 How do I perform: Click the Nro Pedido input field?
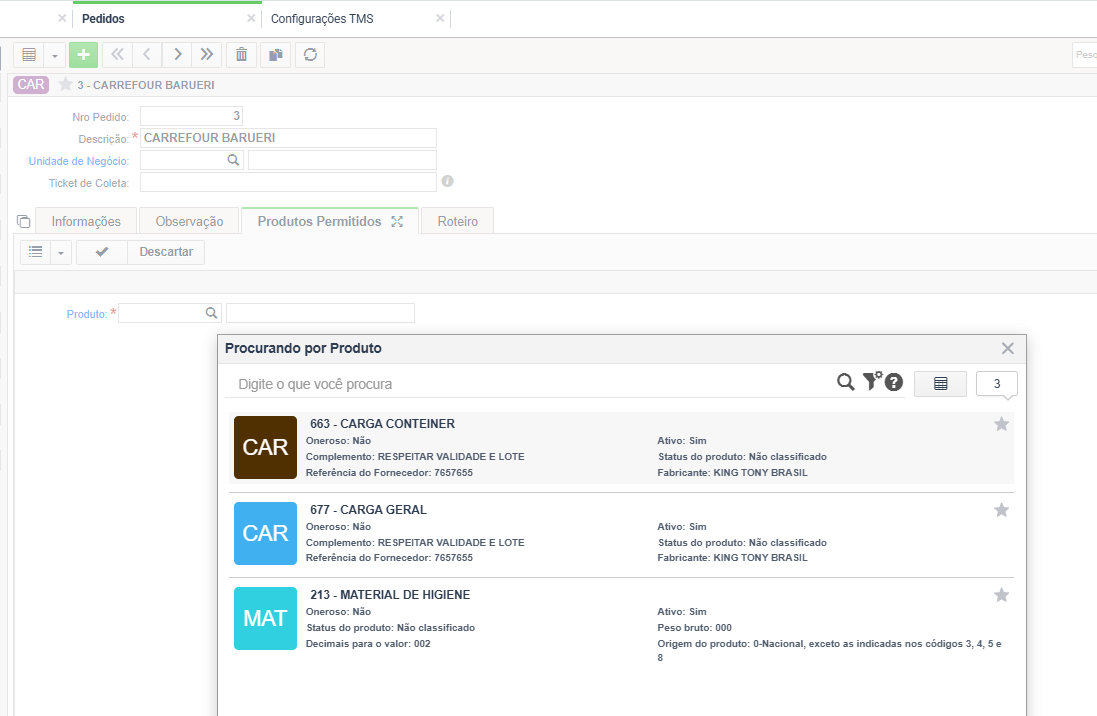[x=191, y=115]
